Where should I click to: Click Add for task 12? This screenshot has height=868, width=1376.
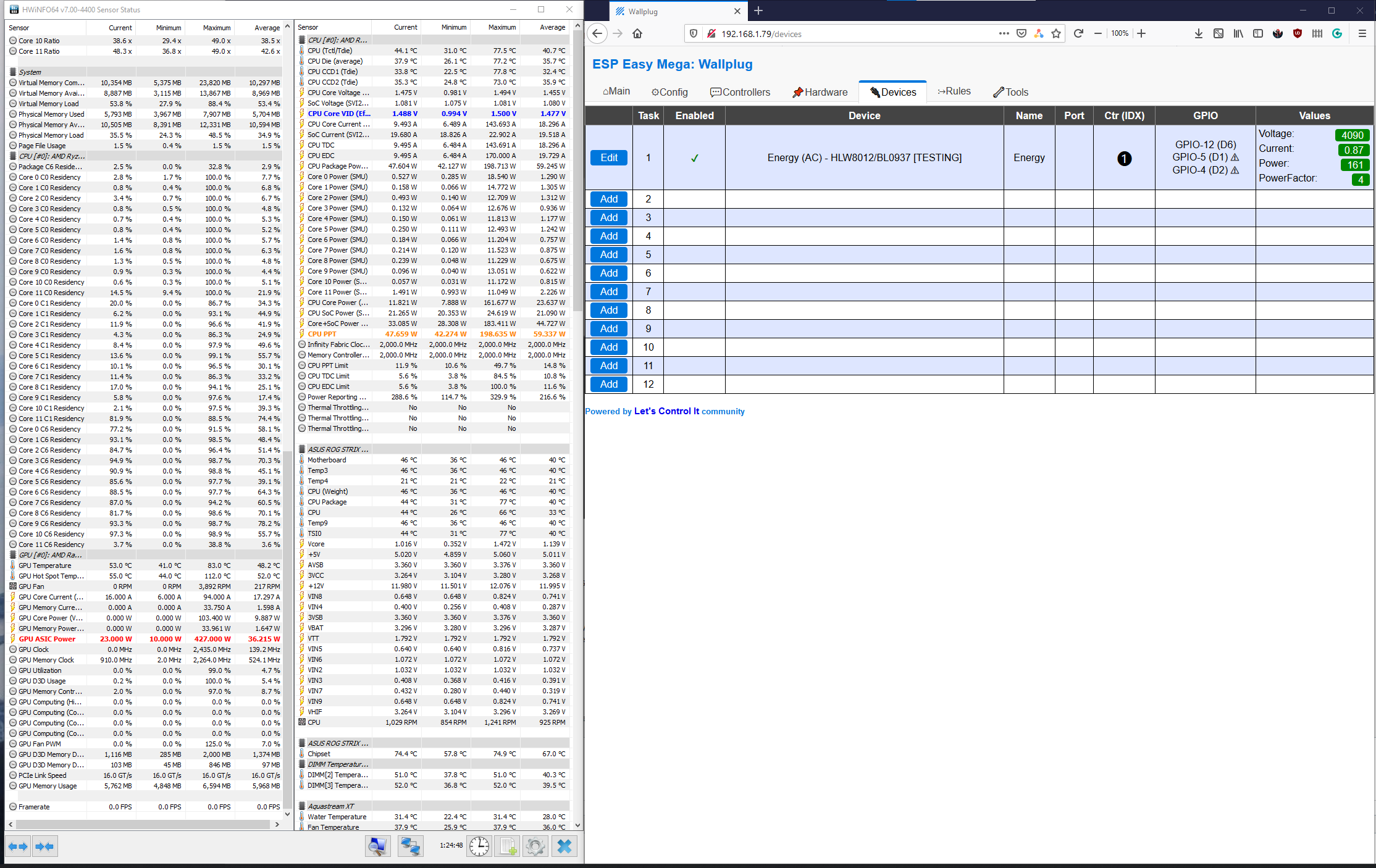[x=609, y=384]
